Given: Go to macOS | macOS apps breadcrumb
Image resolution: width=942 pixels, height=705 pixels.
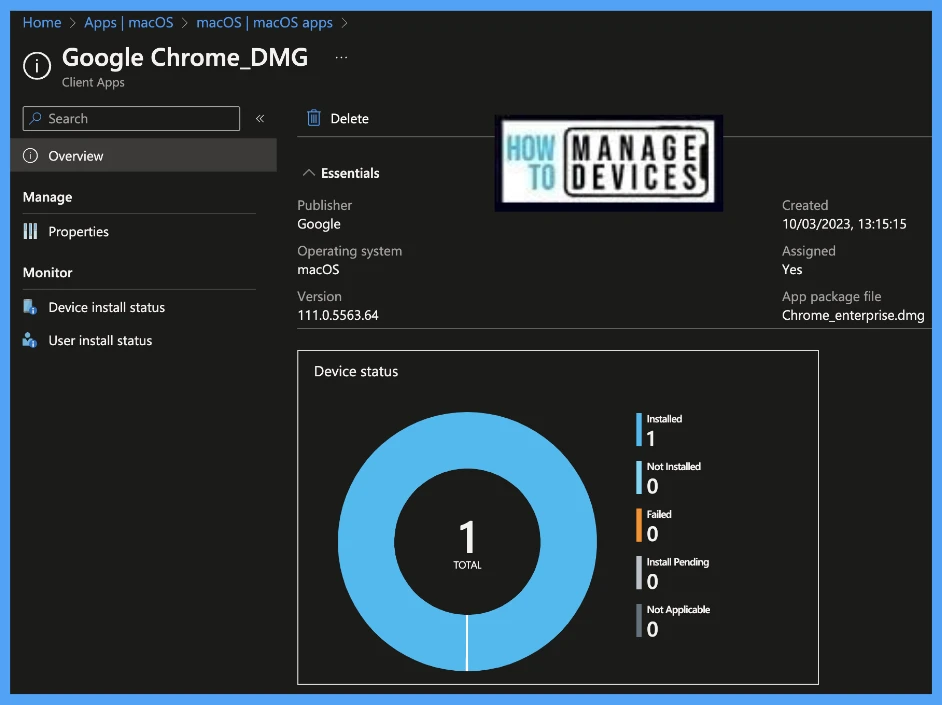Looking at the screenshot, I should point(264,23).
